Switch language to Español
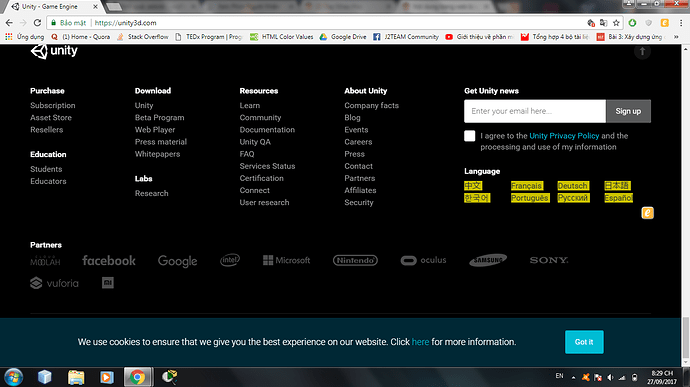690x387 pixels. pyautogui.click(x=618, y=198)
